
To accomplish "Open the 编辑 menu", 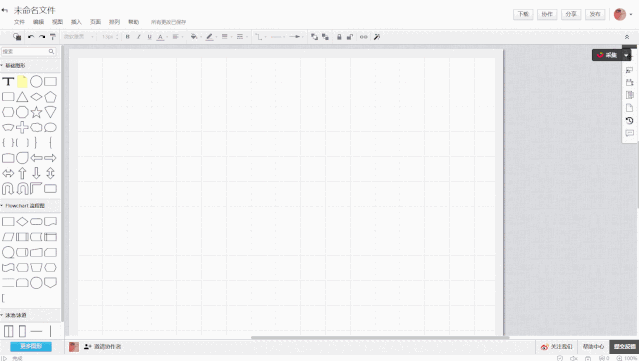I will coord(38,22).
